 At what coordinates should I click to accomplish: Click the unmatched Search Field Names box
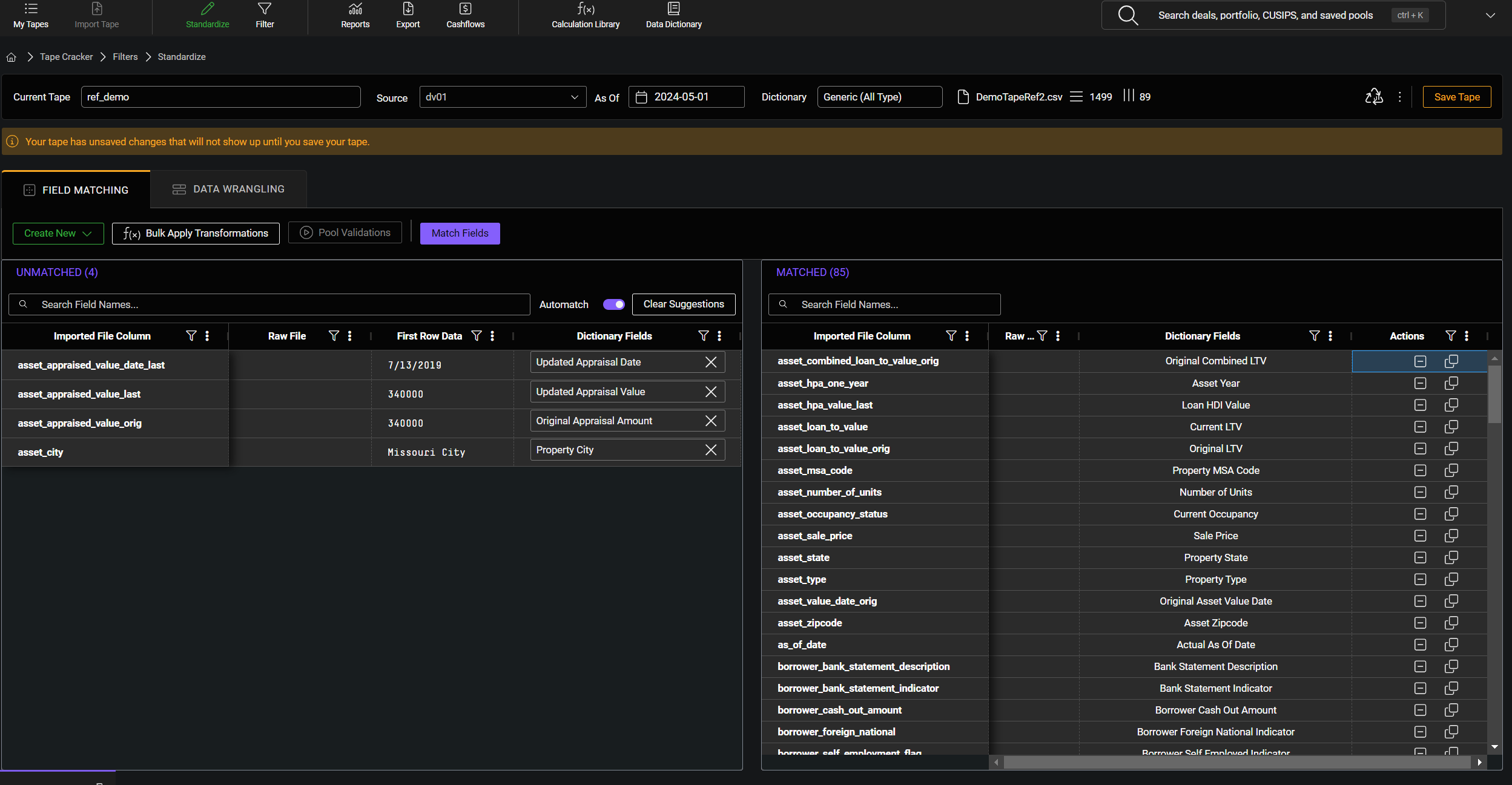[269, 304]
